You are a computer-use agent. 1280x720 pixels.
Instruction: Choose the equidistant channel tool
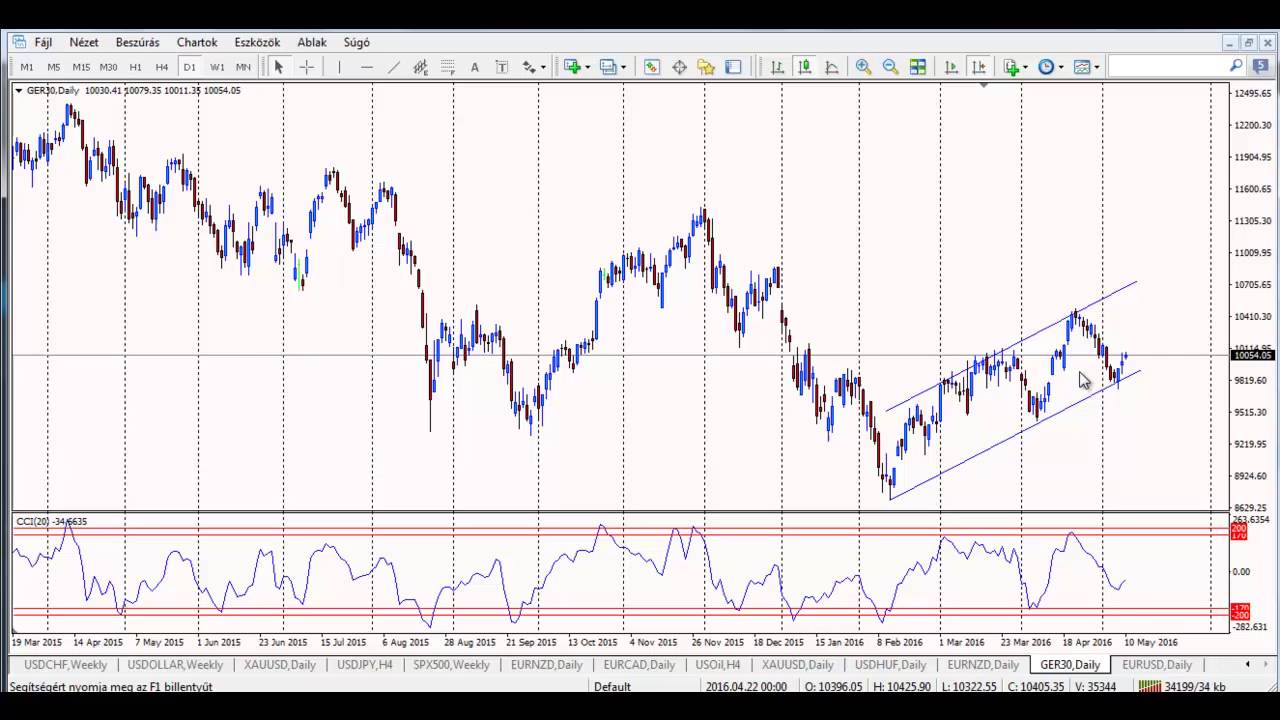click(421, 67)
